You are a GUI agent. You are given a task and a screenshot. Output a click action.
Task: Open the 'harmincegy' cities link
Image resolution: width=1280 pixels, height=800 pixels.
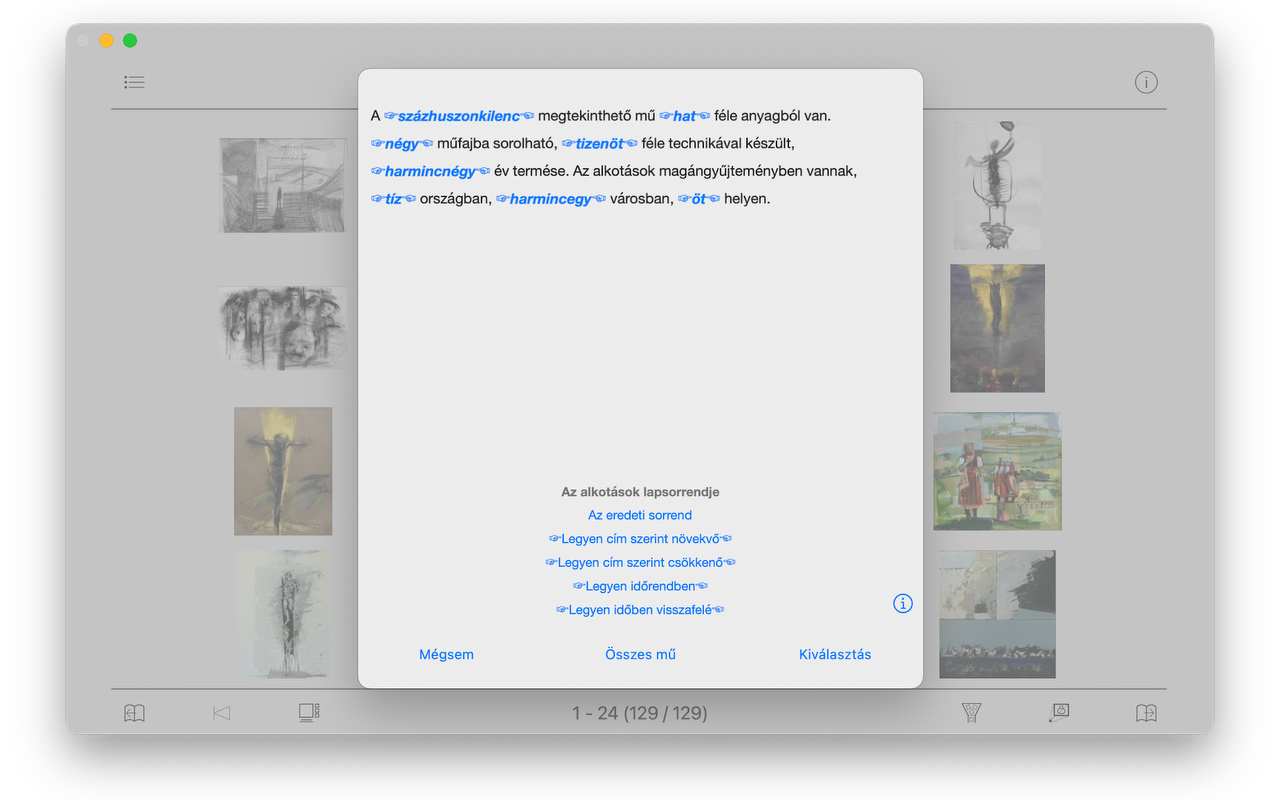(x=551, y=199)
